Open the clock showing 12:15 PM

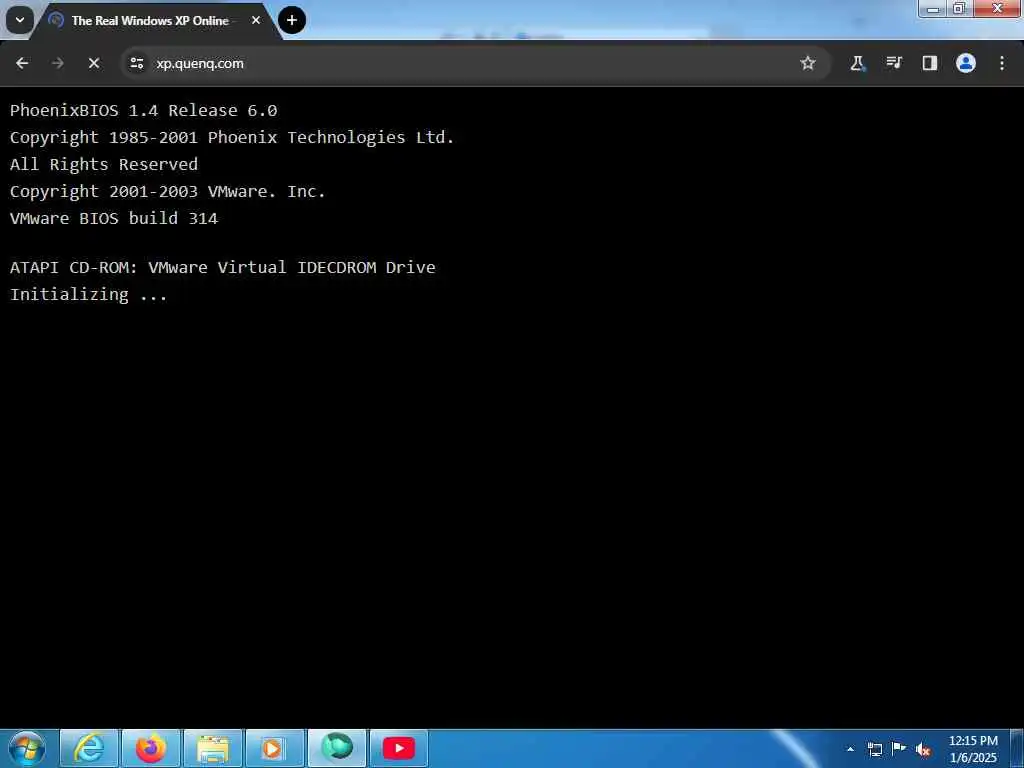tap(973, 749)
